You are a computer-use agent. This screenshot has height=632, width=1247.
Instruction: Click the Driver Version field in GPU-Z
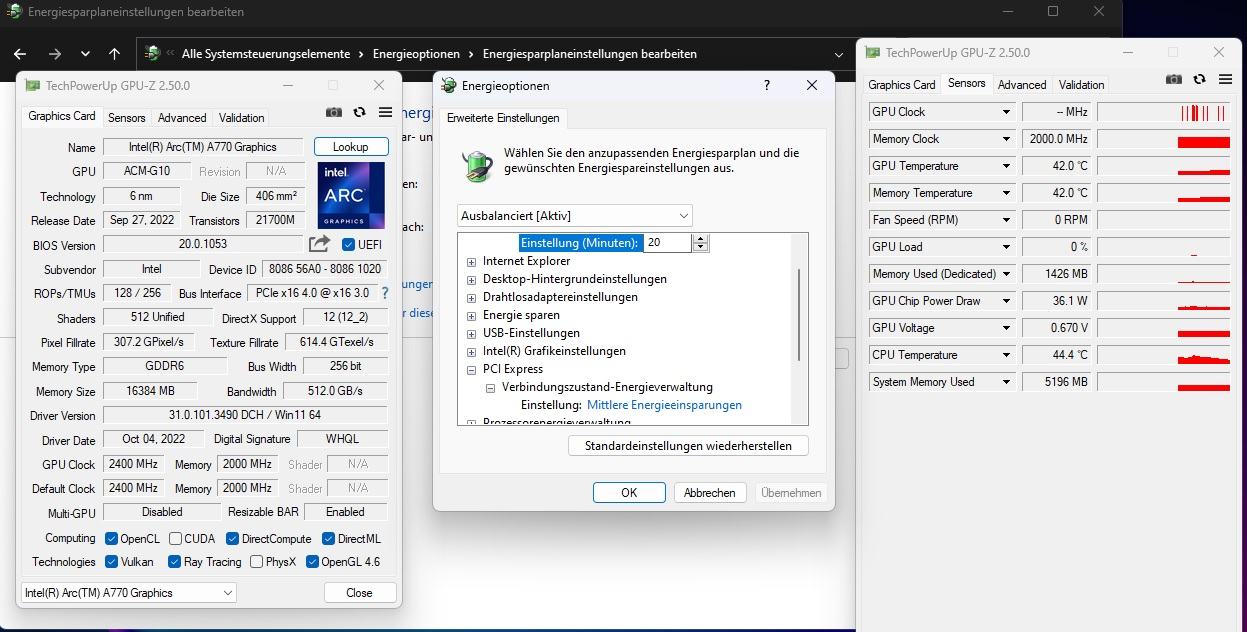click(x=245, y=415)
